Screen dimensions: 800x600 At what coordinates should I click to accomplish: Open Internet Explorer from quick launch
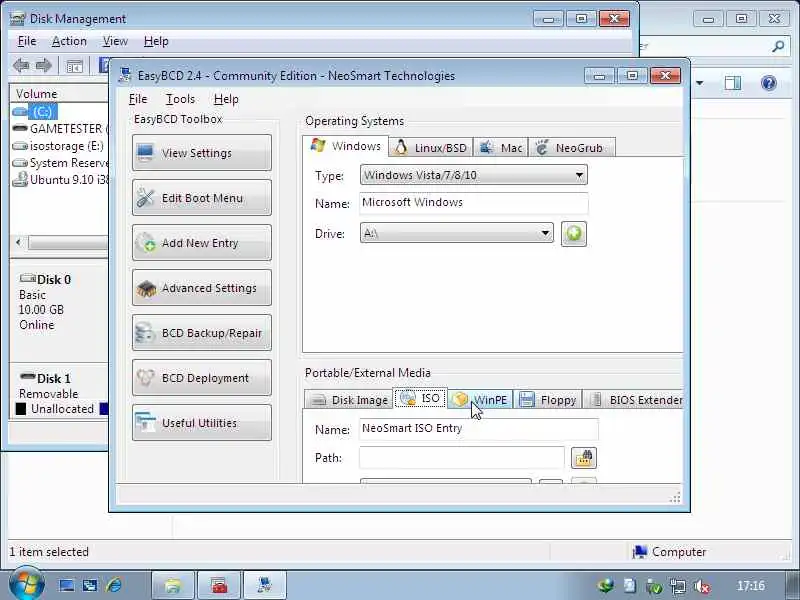tap(114, 585)
